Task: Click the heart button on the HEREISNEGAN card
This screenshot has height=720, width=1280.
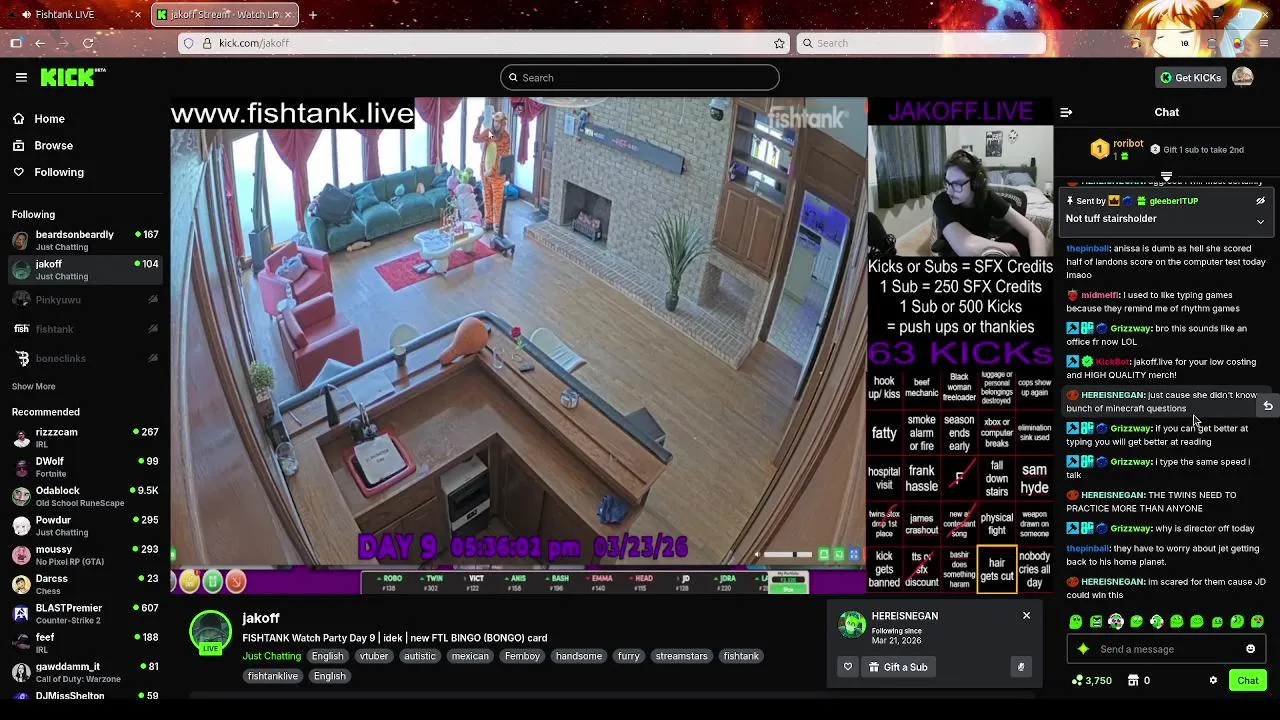Action: tap(848, 667)
